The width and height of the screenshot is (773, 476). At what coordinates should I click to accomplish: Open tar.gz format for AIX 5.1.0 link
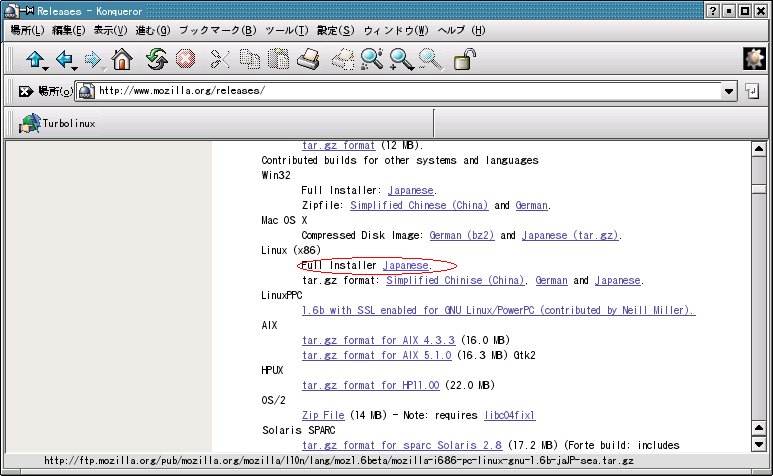tap(377, 355)
